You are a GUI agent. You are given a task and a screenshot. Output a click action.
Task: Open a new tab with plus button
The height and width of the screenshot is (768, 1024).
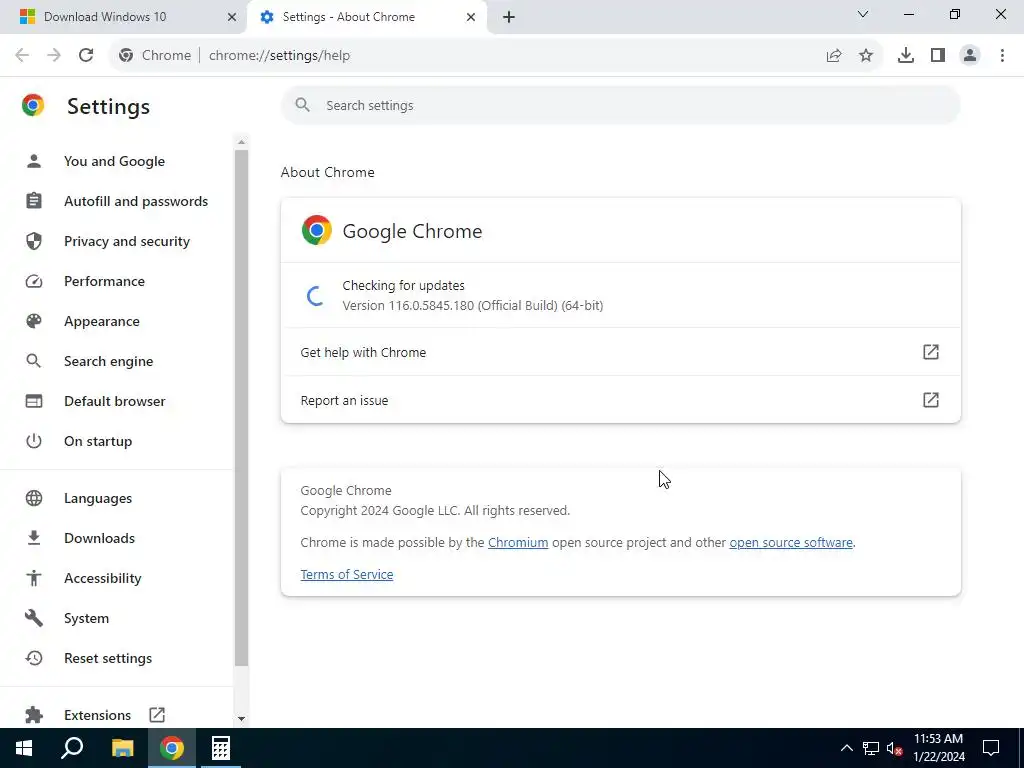(509, 17)
